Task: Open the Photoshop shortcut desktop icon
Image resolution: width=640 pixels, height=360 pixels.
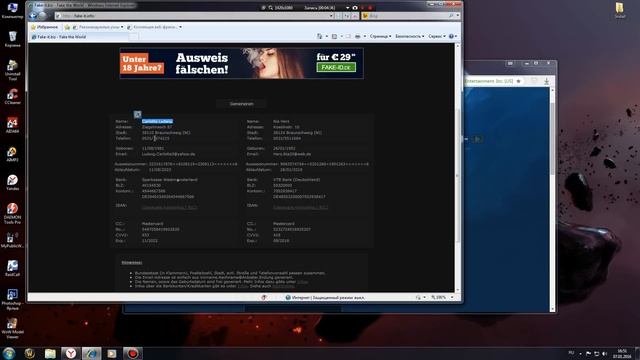Action: (x=12, y=299)
